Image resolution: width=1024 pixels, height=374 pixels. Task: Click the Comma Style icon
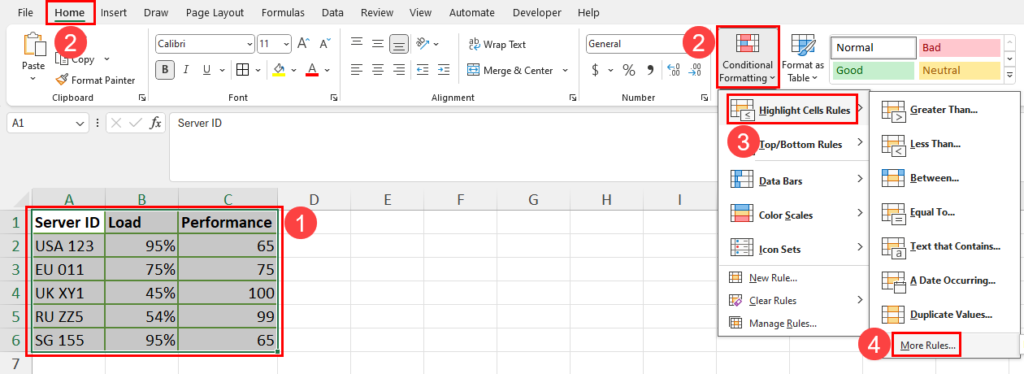[650, 70]
